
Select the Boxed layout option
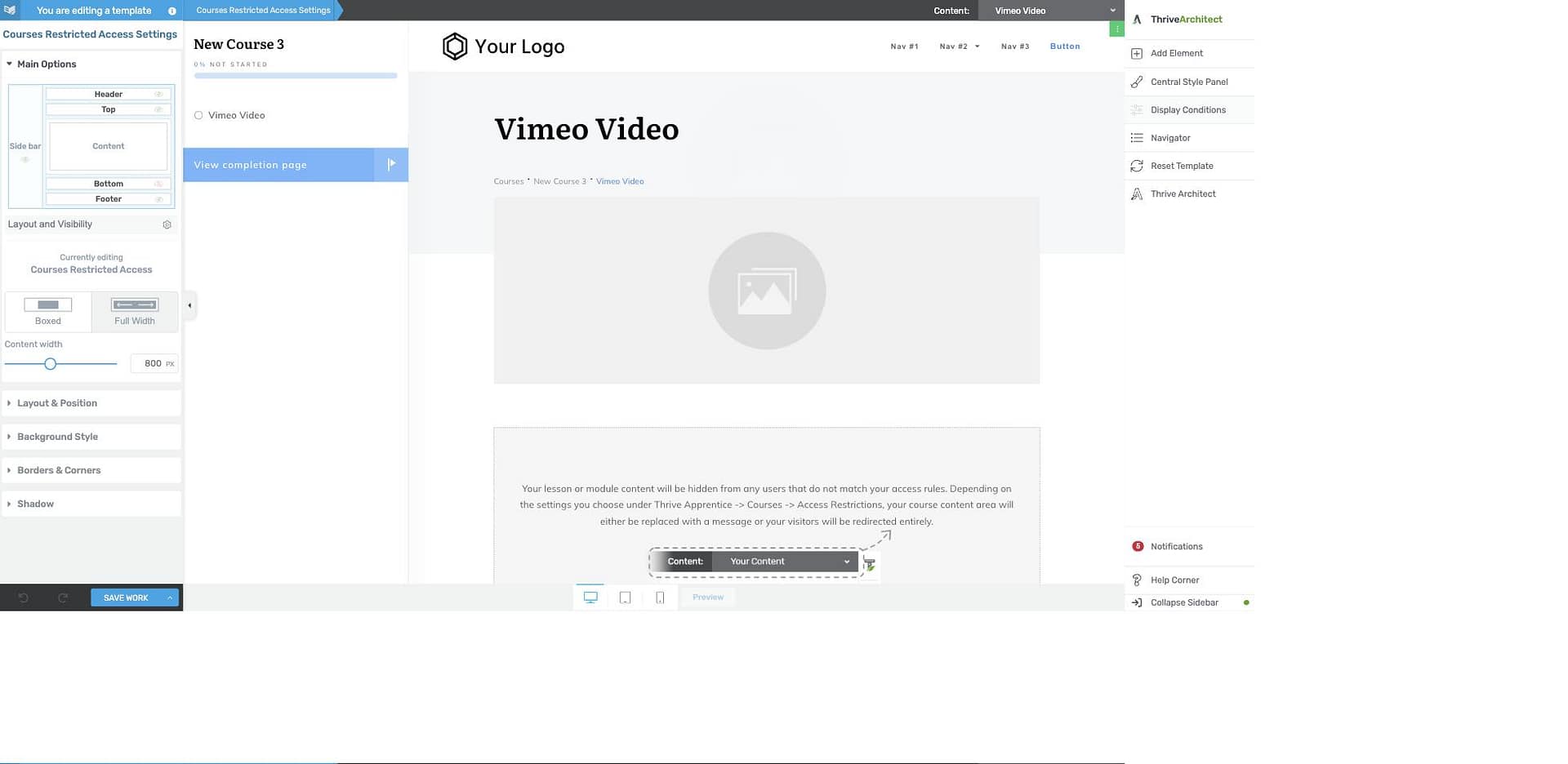coord(48,311)
